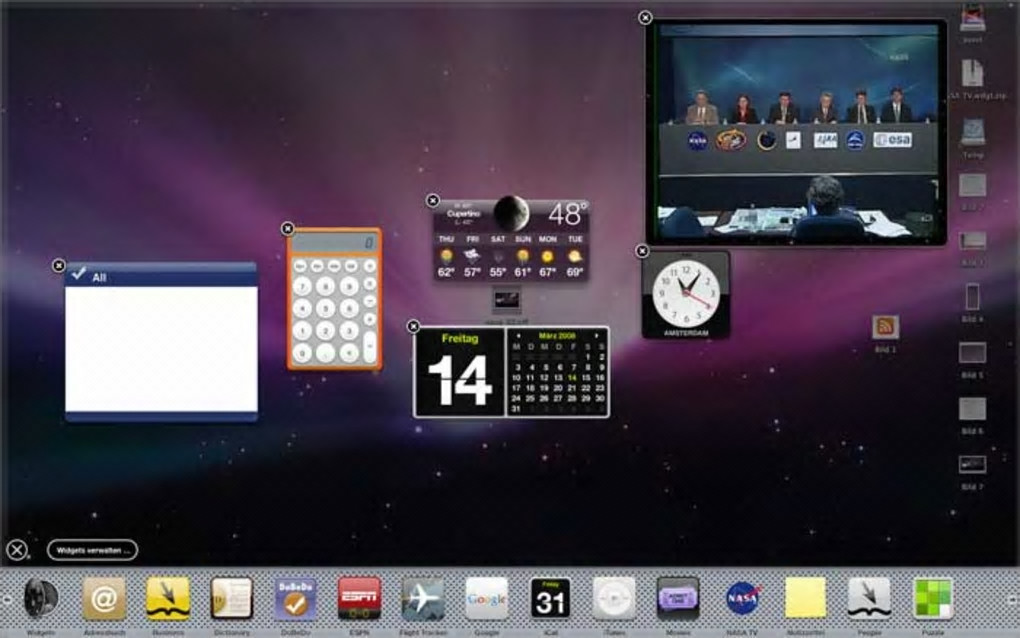Click the checkmark icon in the DoBeDo header
Viewport: 1020px width, 638px height.
click(79, 273)
